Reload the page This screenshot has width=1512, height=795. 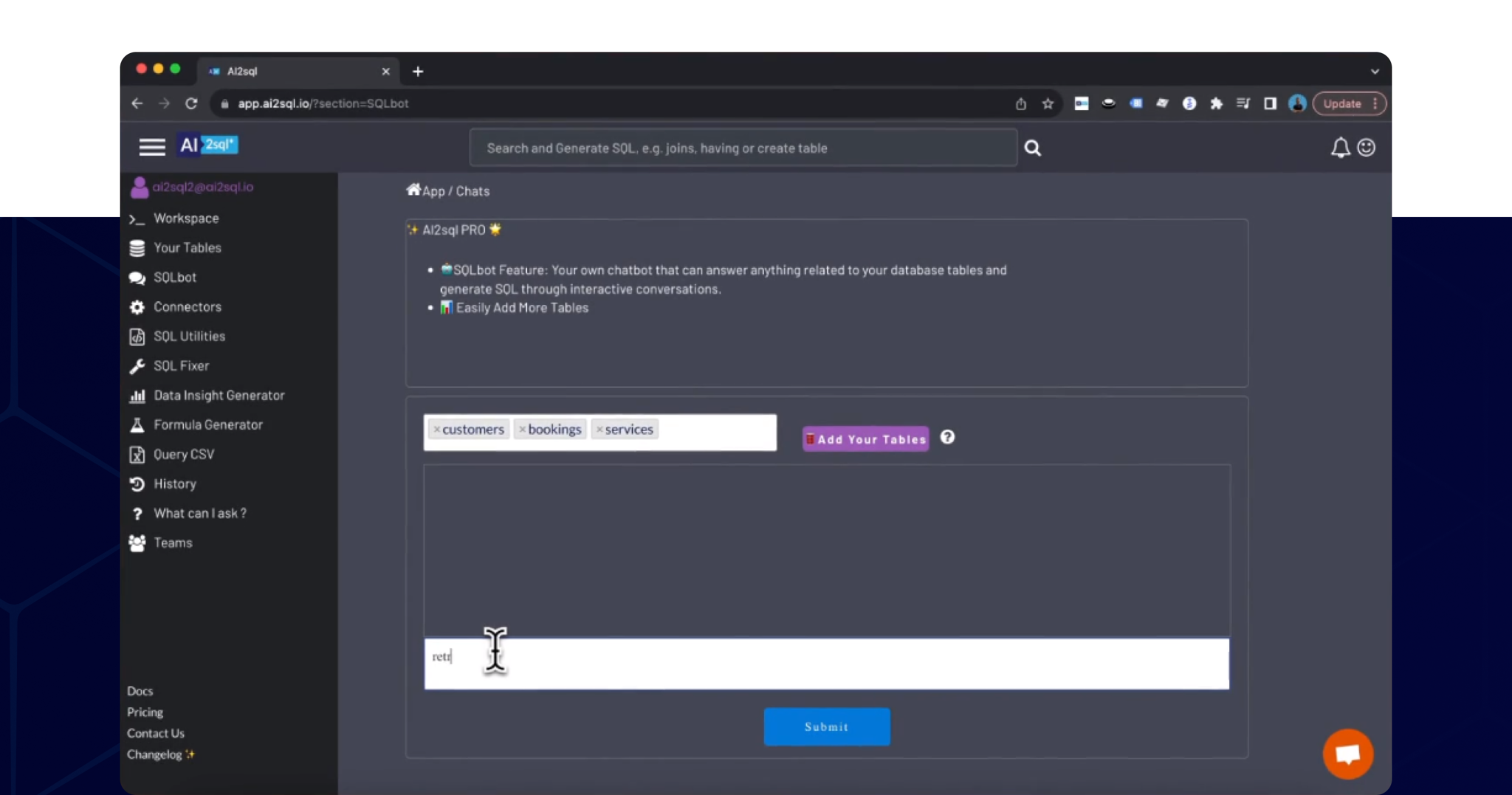click(x=191, y=104)
